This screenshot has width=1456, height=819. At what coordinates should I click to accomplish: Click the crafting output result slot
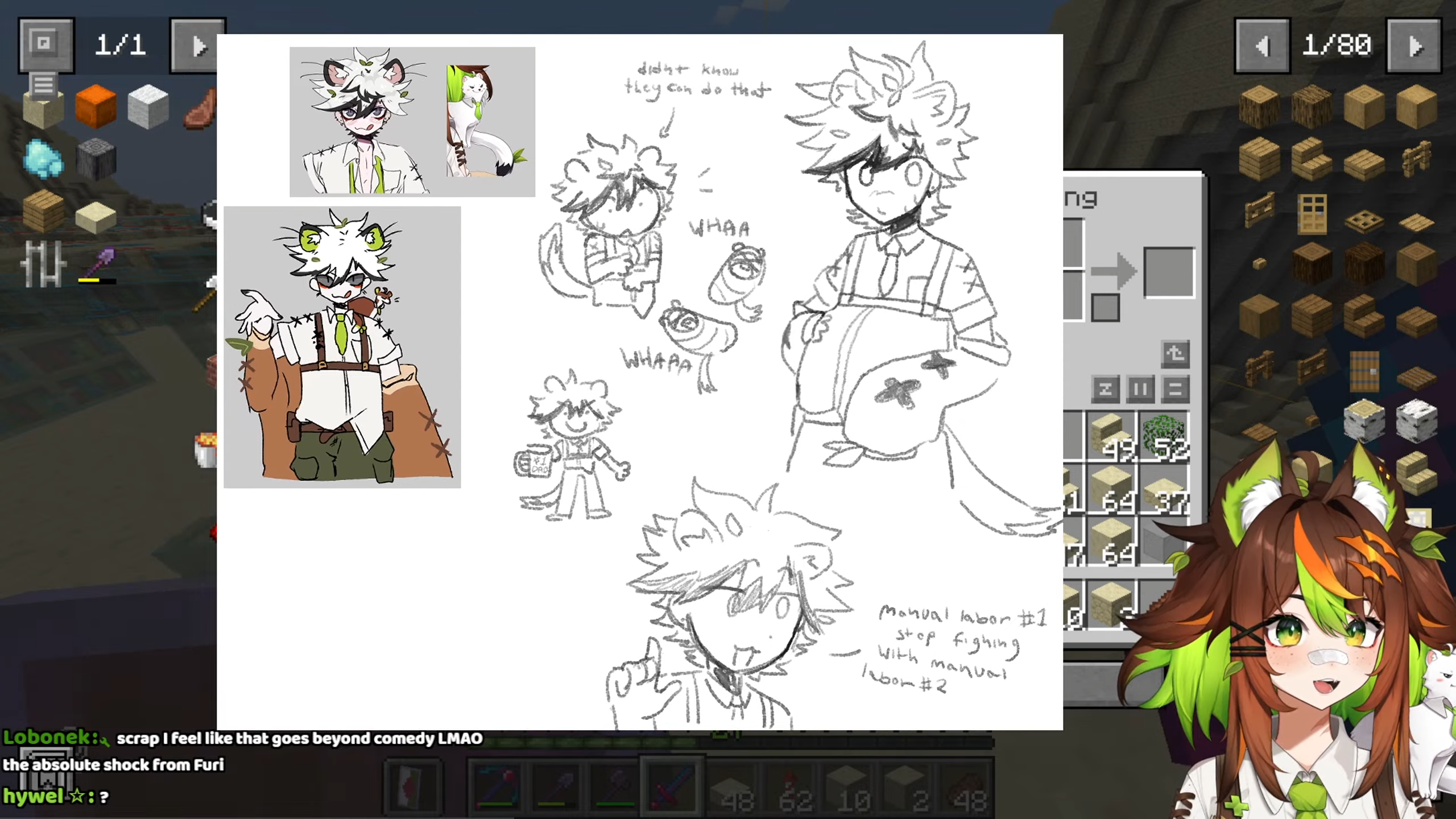(x=1169, y=272)
